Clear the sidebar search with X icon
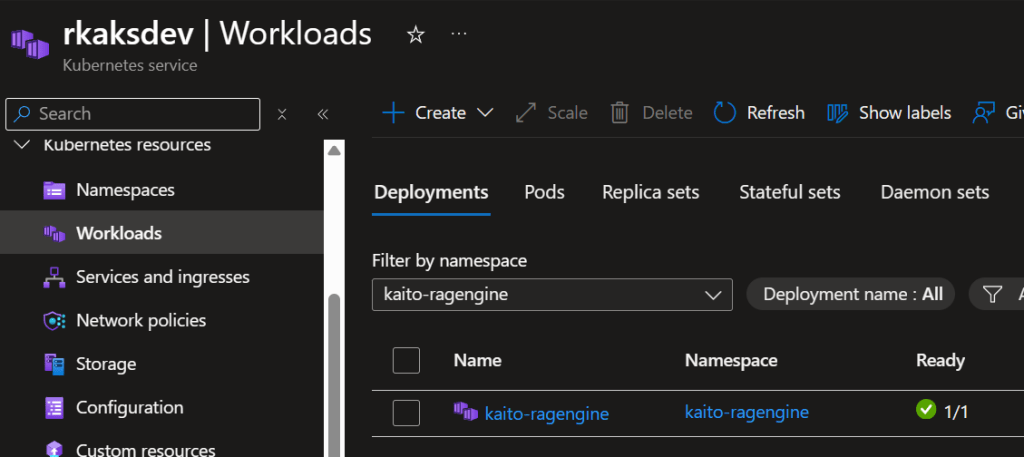 pyautogui.click(x=282, y=114)
